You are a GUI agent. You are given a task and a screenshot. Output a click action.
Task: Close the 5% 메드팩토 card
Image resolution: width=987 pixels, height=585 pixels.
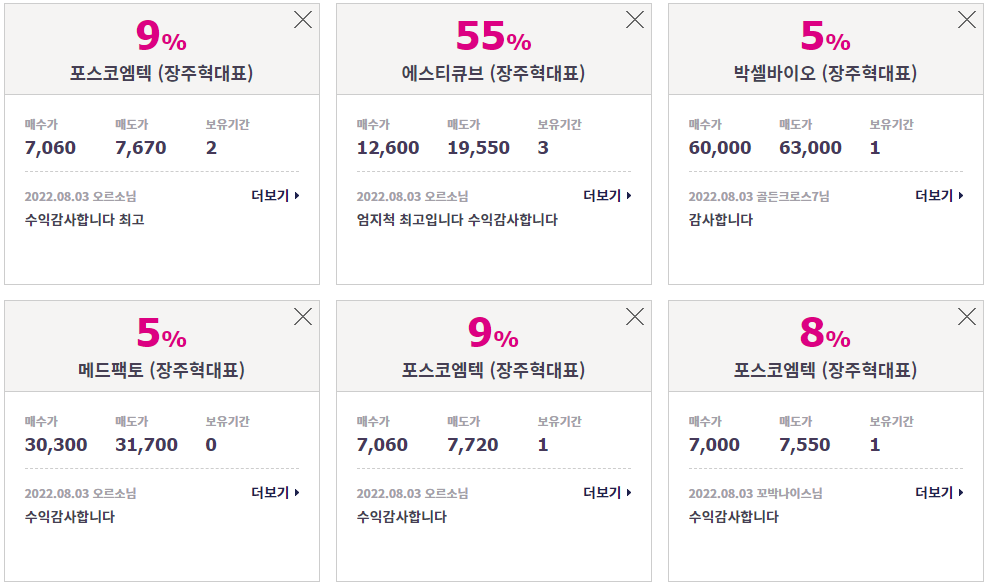(303, 317)
